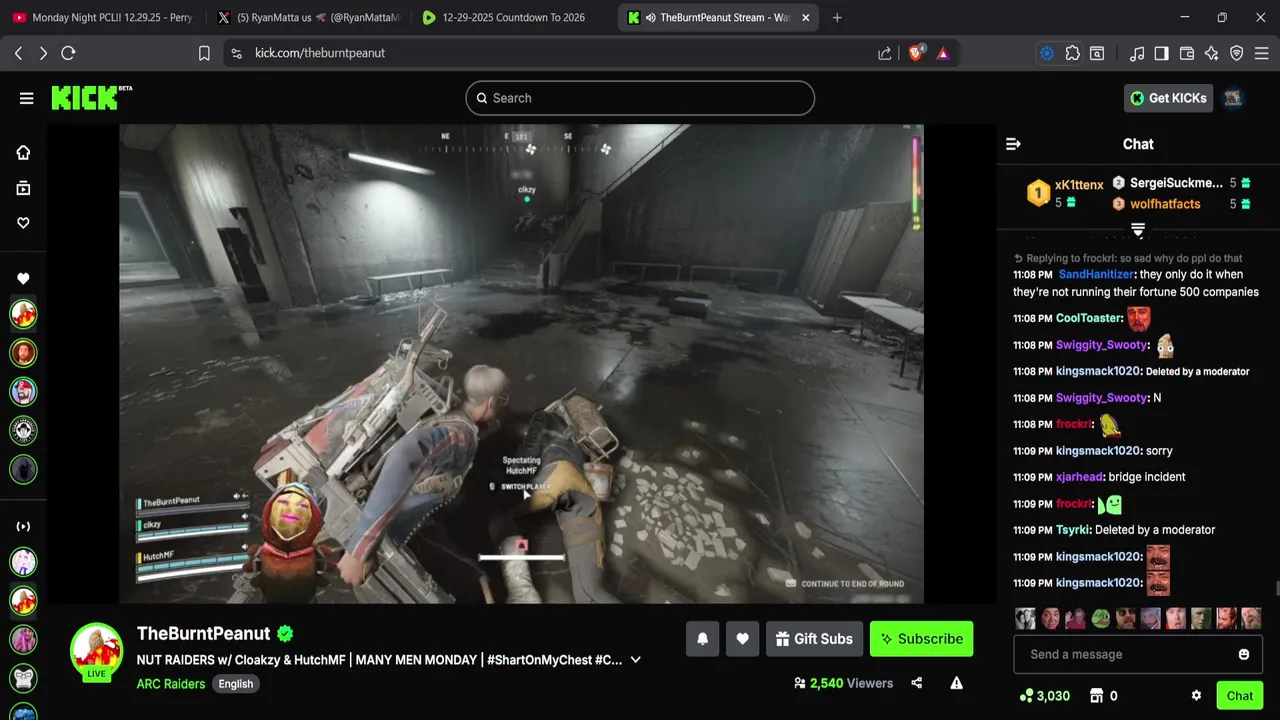Open the ARC Raiders category link

pos(171,684)
